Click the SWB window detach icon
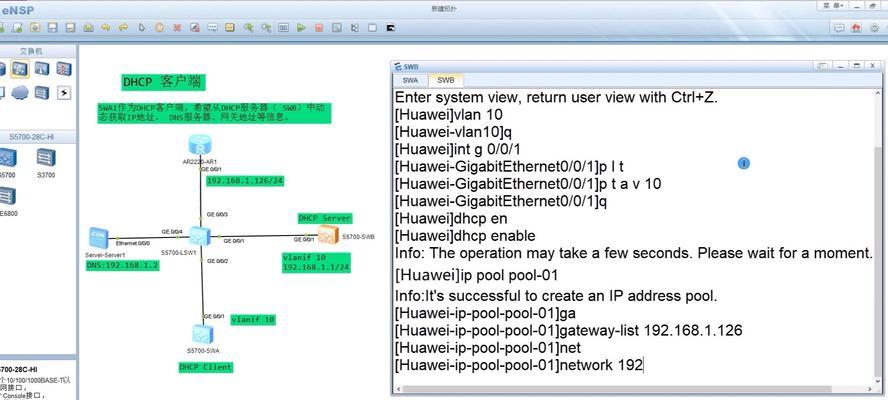Image resolution: width=888 pixels, height=400 pixels. click(822, 66)
